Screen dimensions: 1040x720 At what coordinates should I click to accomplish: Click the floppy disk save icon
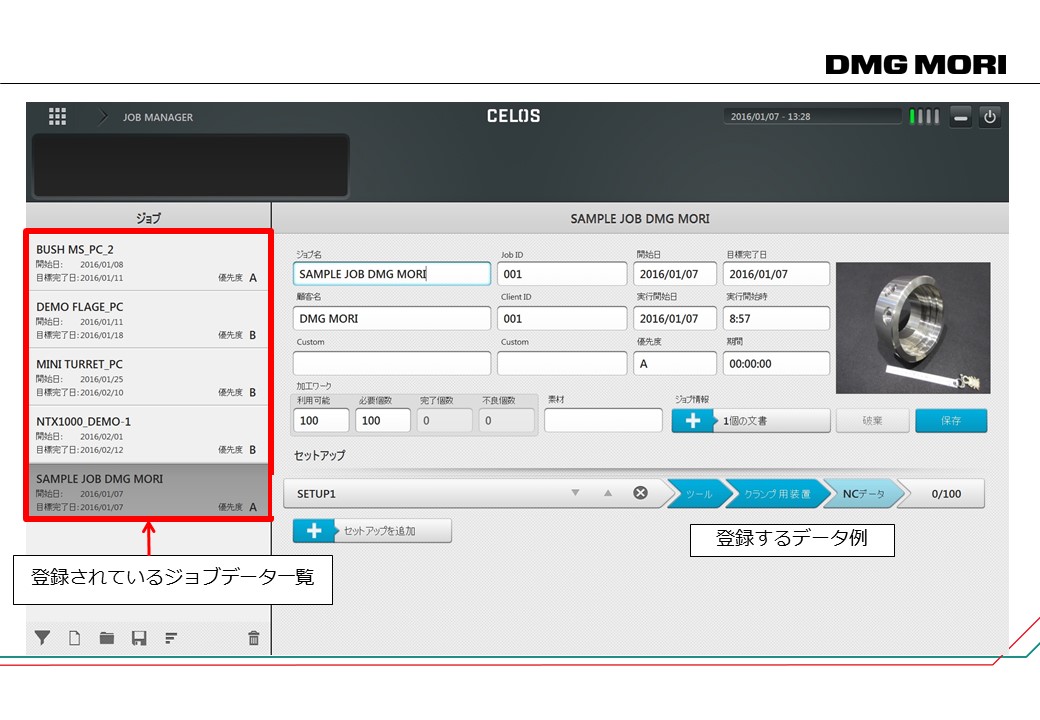click(139, 638)
